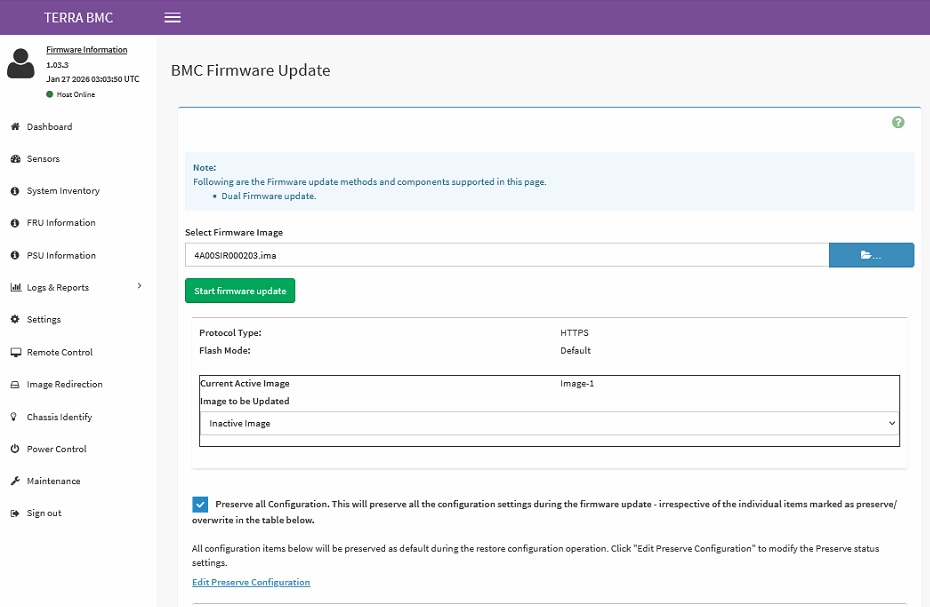Click the Remote Control monitor icon

click(x=15, y=352)
